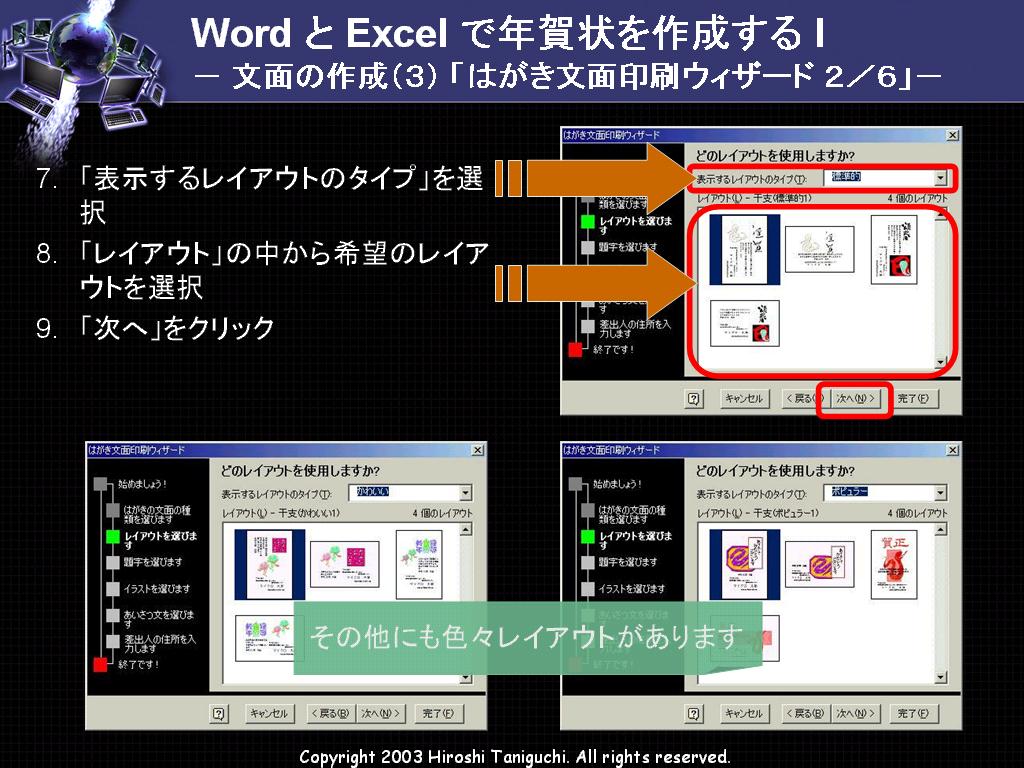The height and width of the screenshot is (768, 1024).
Task: Click the red 終了です! step marker in かわいい wizard
Action: point(100,664)
